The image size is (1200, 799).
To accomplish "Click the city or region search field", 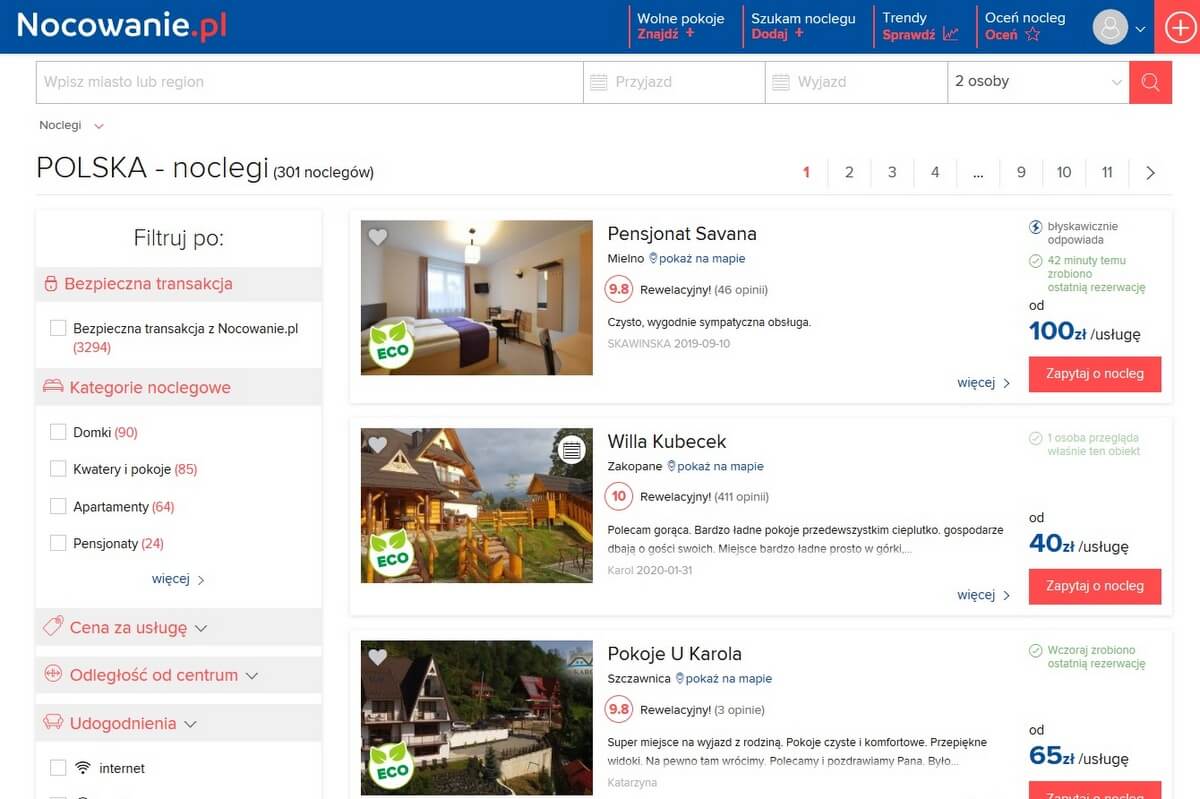I will 309,82.
